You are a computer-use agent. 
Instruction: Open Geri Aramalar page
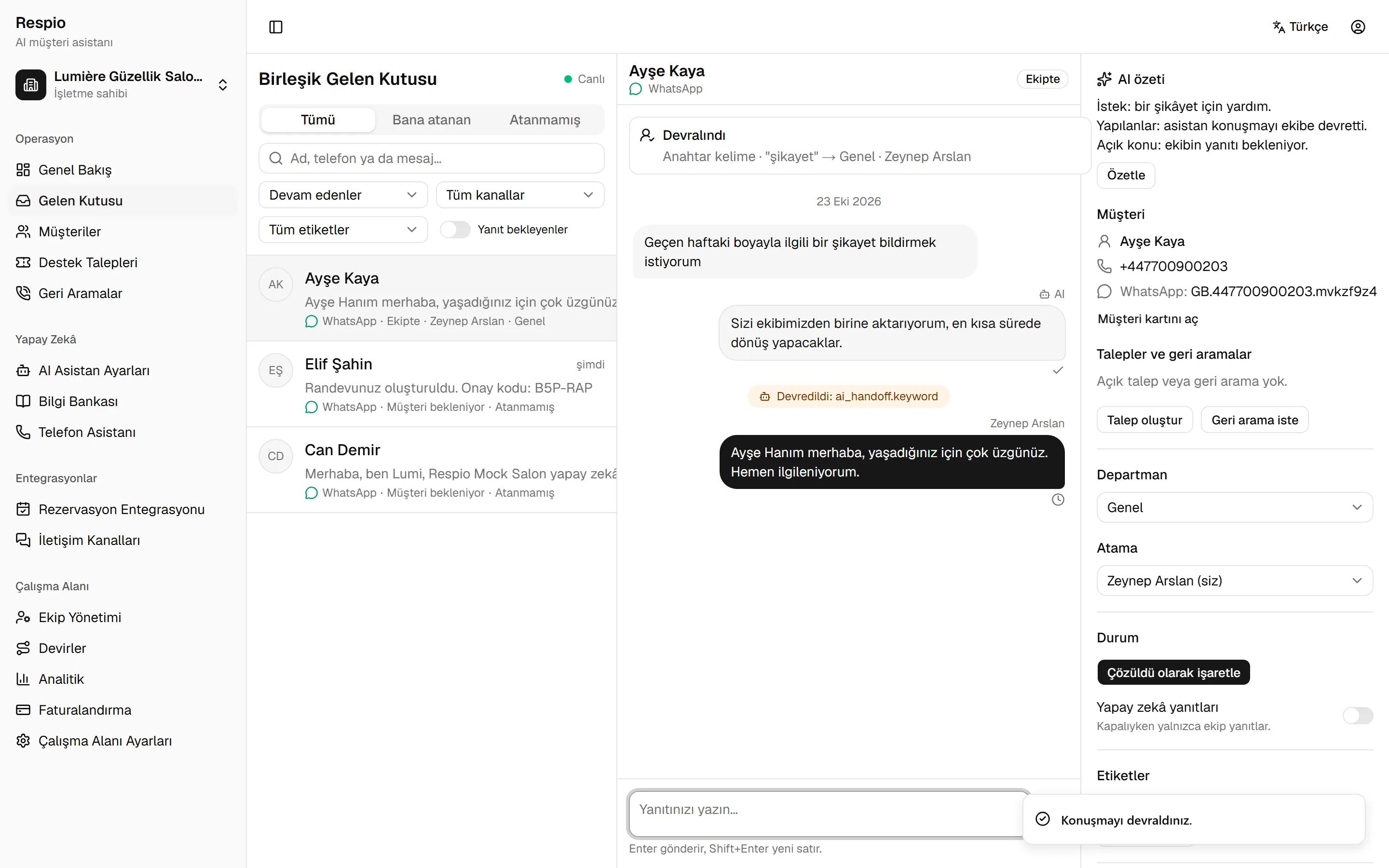click(x=123, y=293)
